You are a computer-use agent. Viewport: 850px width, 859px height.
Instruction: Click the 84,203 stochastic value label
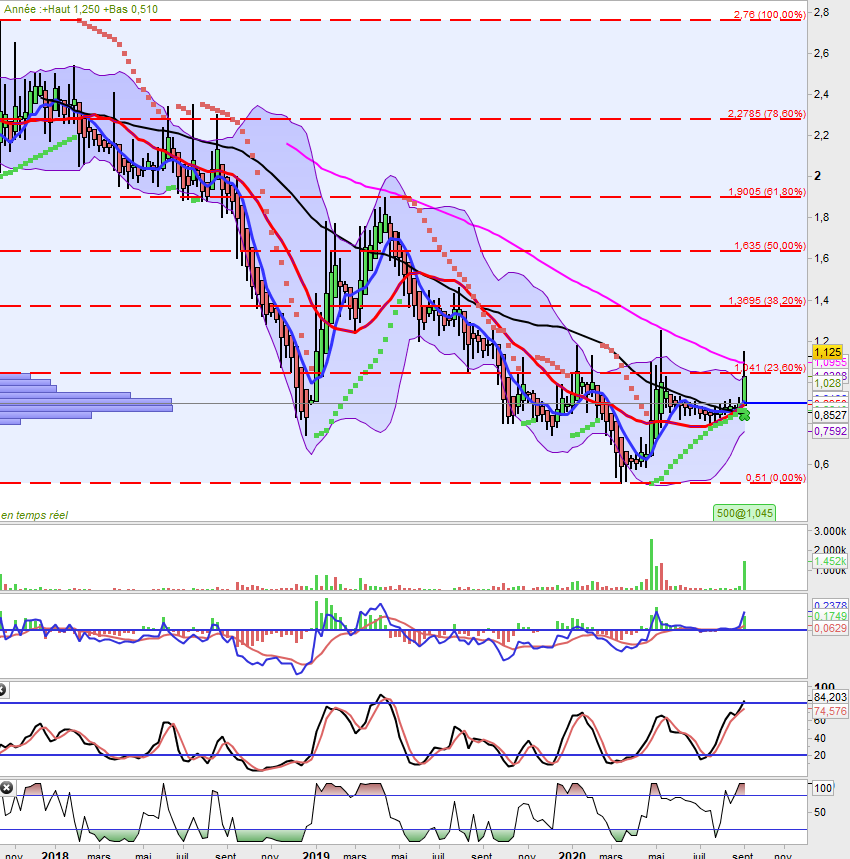click(x=830, y=697)
